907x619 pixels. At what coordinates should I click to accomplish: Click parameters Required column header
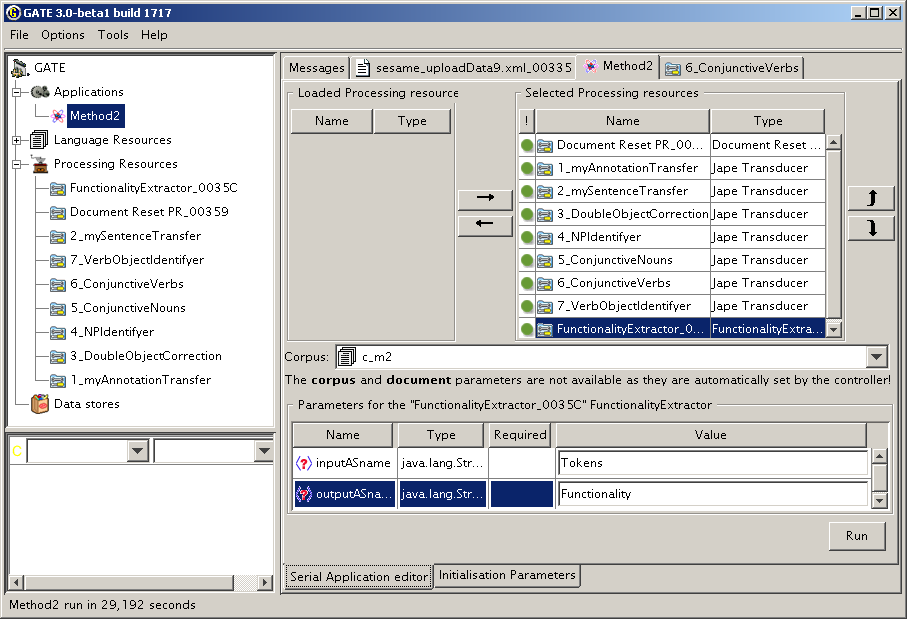520,435
